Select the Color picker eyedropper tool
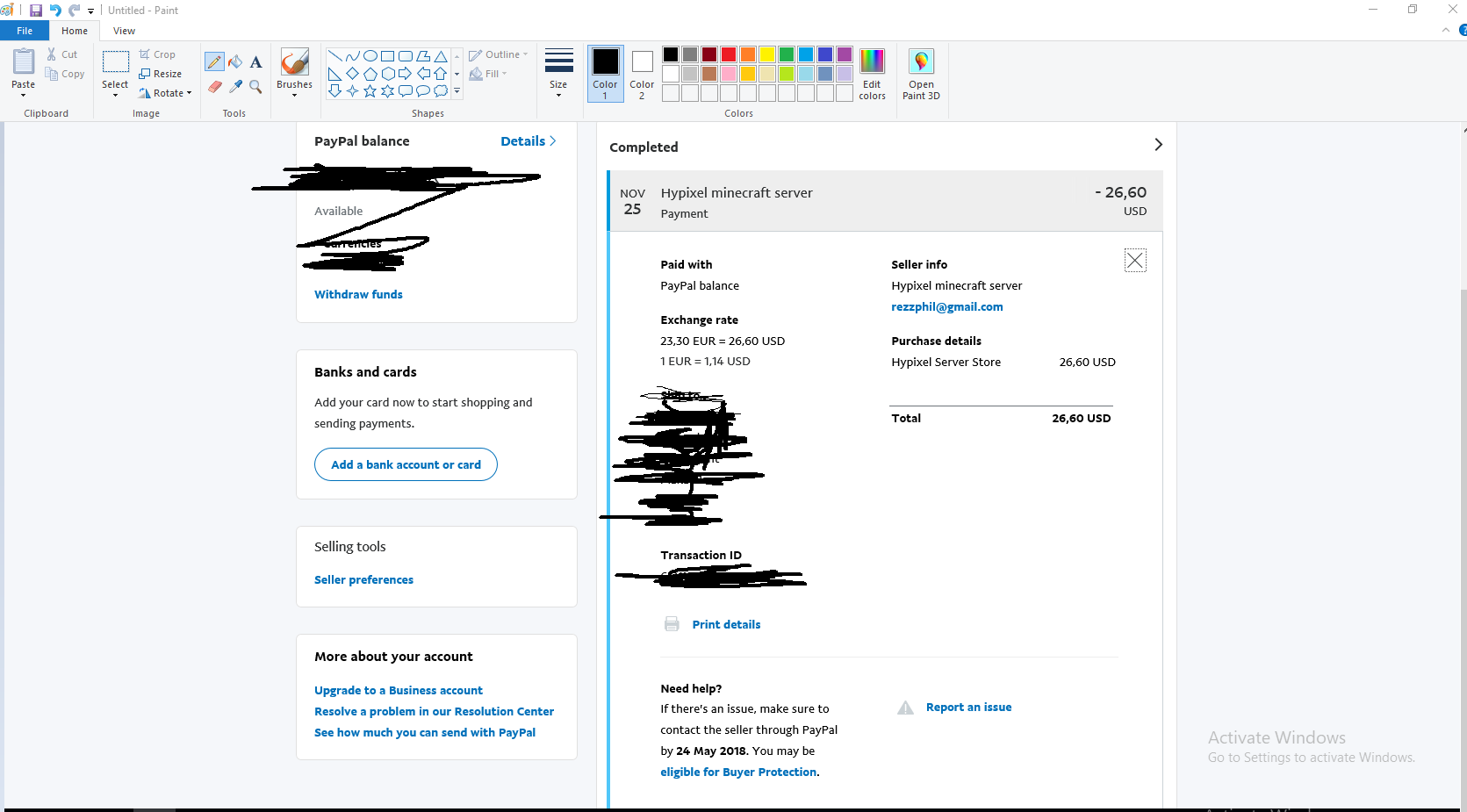Screen dimensions: 1467x812 click(x=235, y=86)
